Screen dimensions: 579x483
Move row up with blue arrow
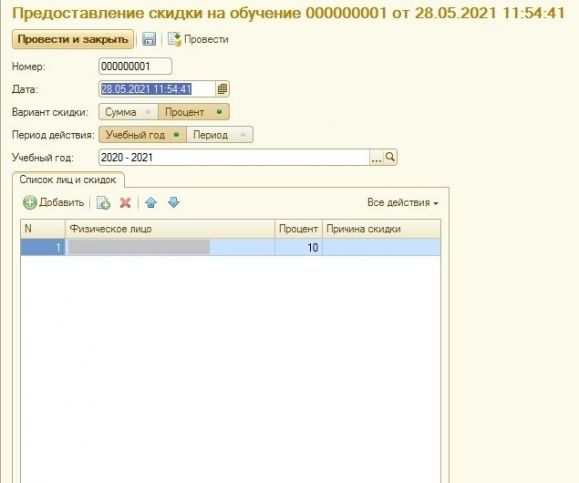coord(151,203)
